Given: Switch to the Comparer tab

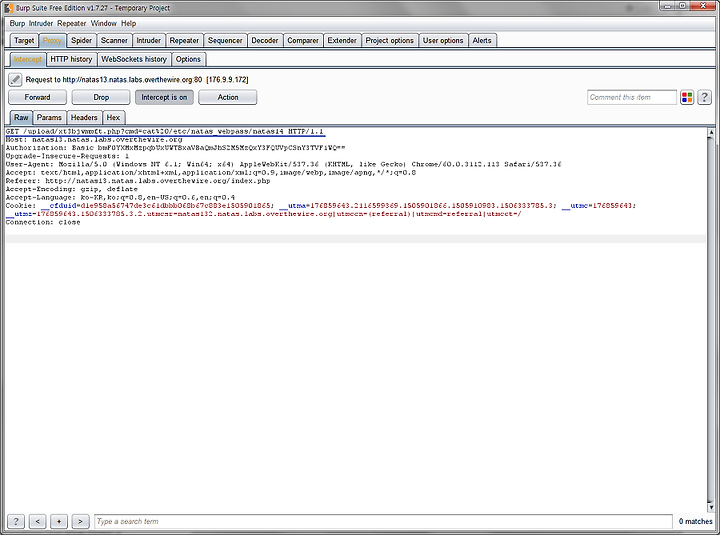Looking at the screenshot, I should 303,40.
